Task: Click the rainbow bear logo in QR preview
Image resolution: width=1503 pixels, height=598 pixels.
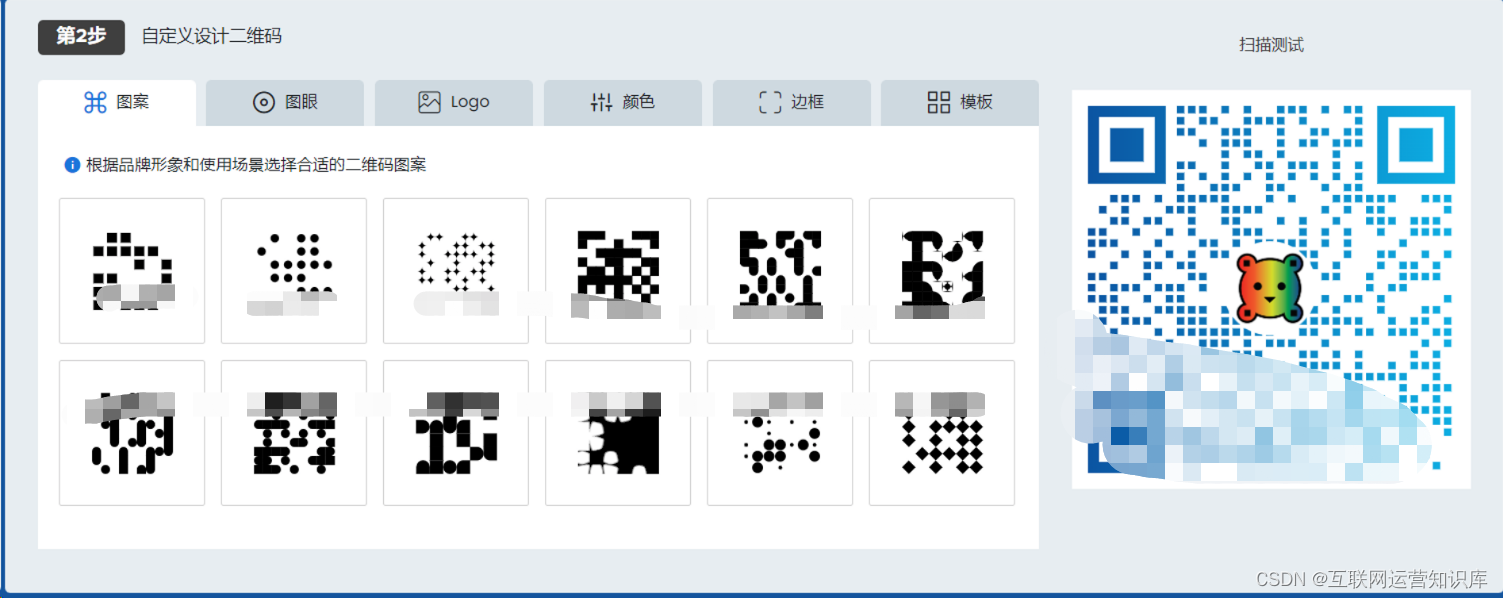Action: point(1270,288)
